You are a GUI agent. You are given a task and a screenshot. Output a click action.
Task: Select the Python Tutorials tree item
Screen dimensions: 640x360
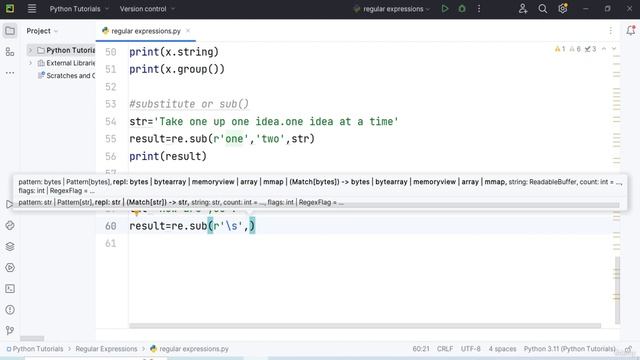pyautogui.click(x=66, y=50)
